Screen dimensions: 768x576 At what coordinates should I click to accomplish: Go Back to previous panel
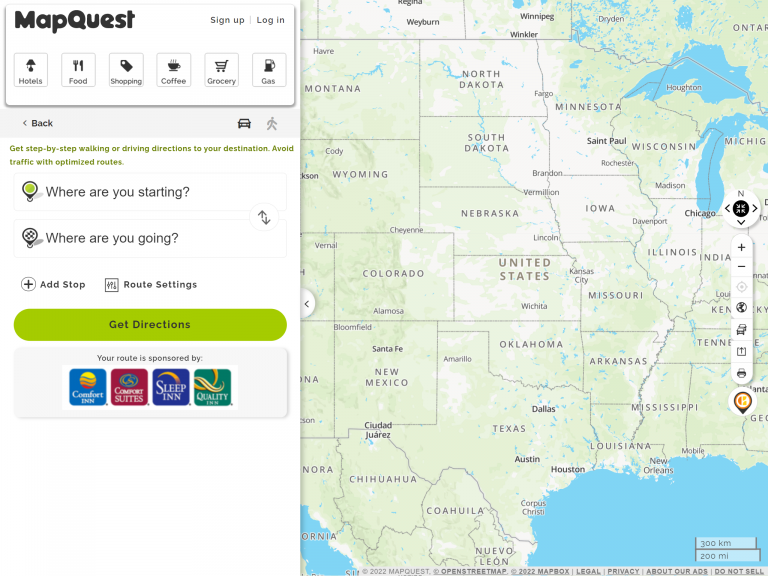click(38, 123)
